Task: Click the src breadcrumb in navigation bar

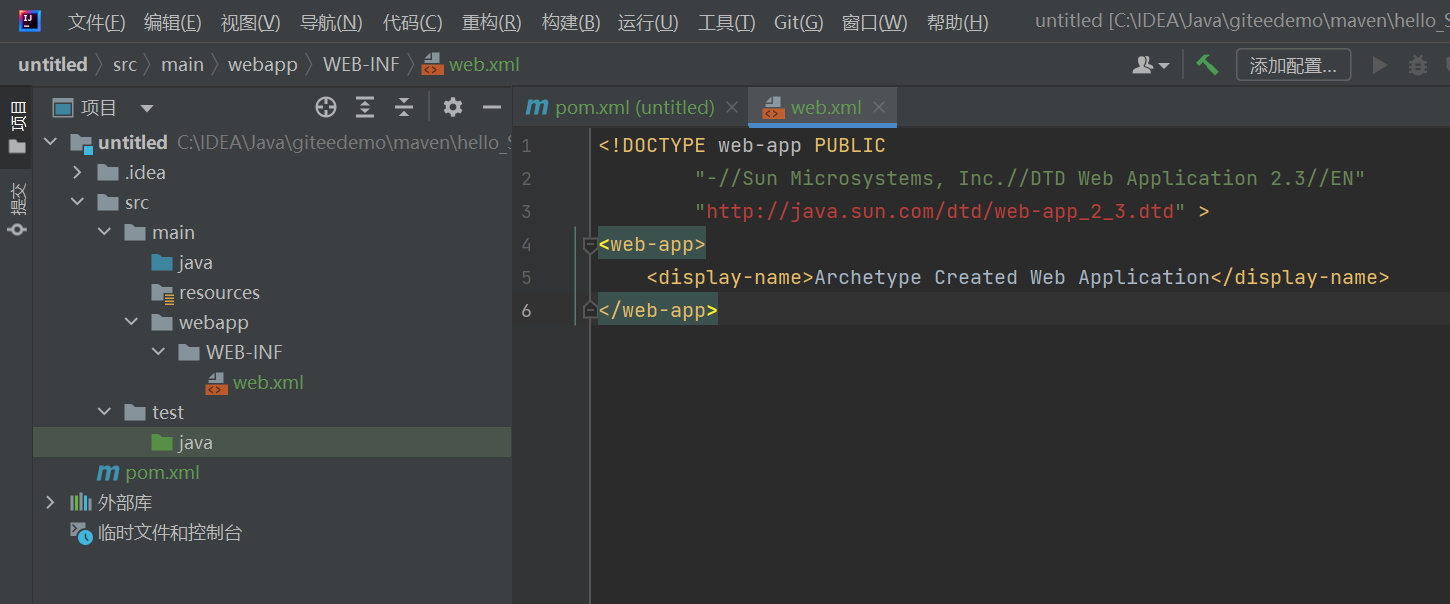Action: (x=125, y=65)
